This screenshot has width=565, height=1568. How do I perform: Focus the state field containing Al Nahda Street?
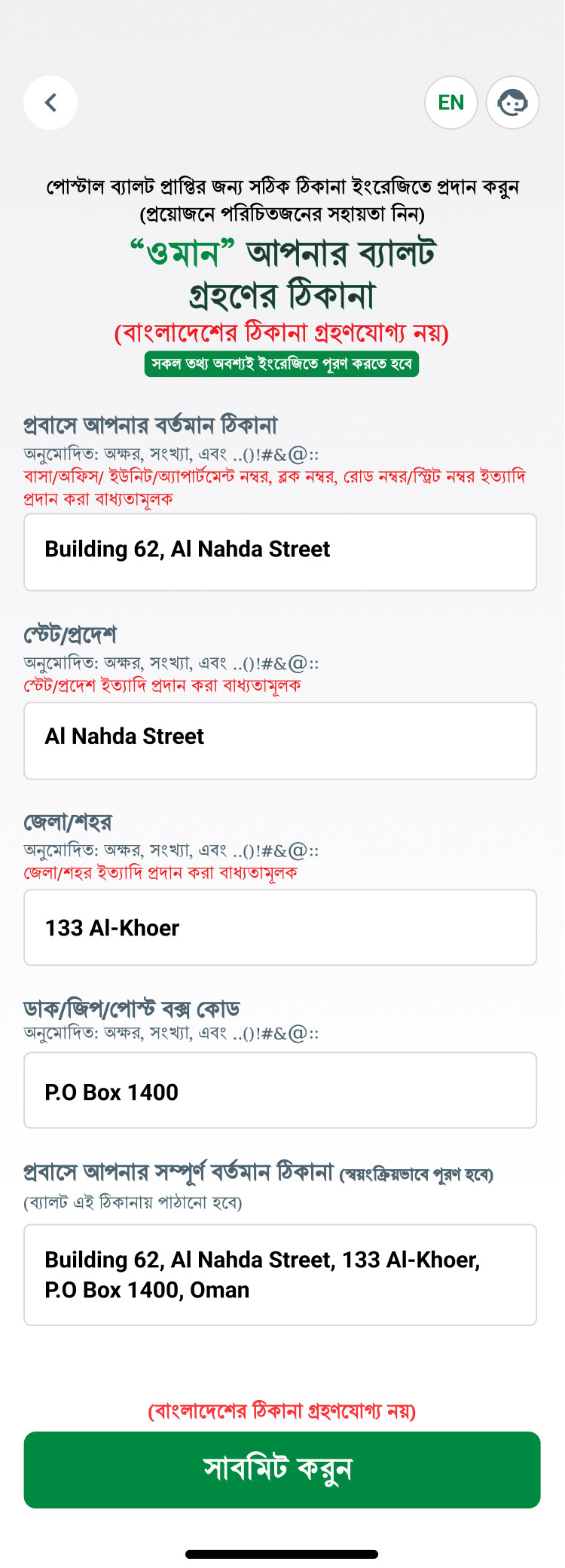[x=280, y=740]
